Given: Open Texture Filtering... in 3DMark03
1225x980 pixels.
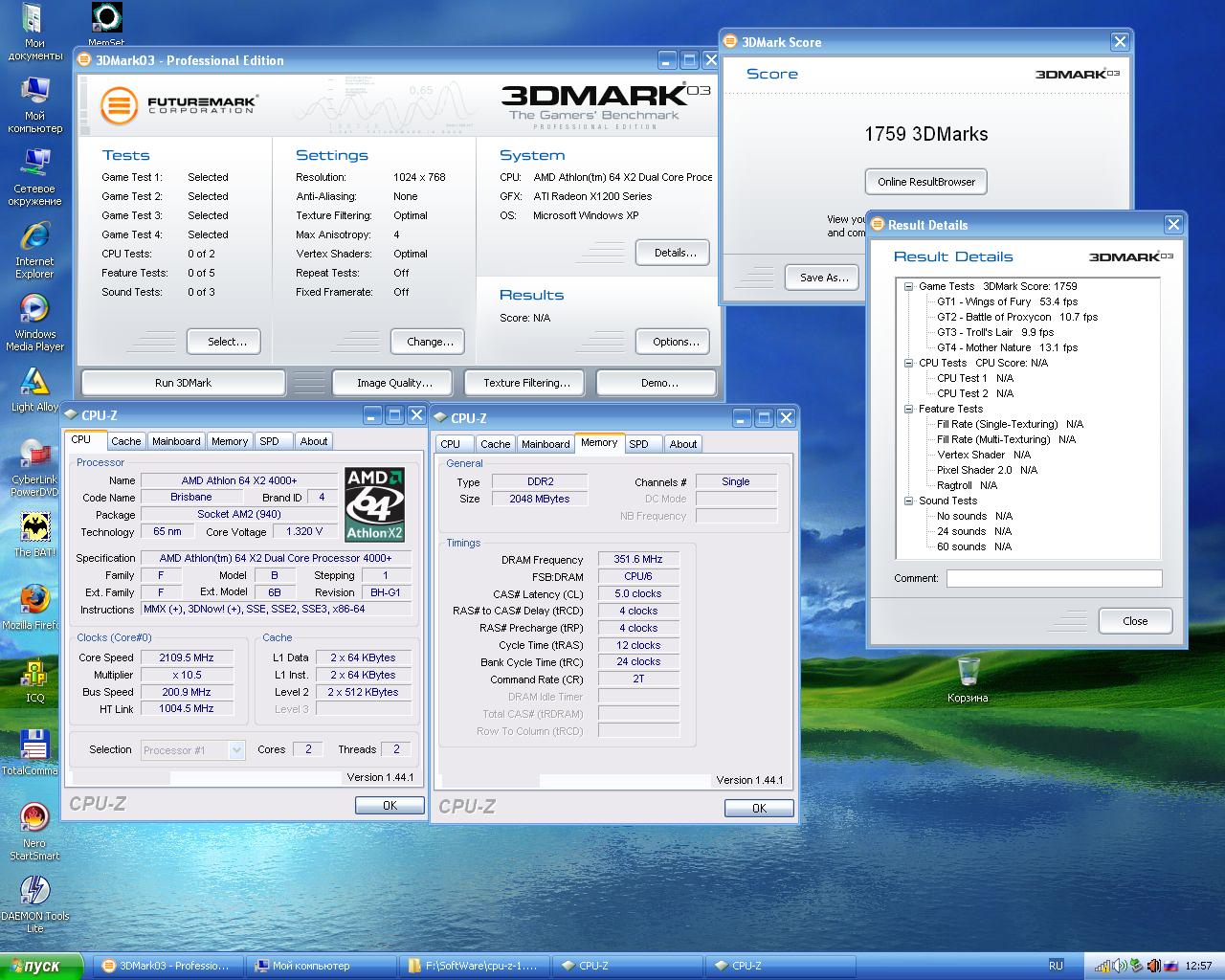Looking at the screenshot, I should pyautogui.click(x=526, y=383).
